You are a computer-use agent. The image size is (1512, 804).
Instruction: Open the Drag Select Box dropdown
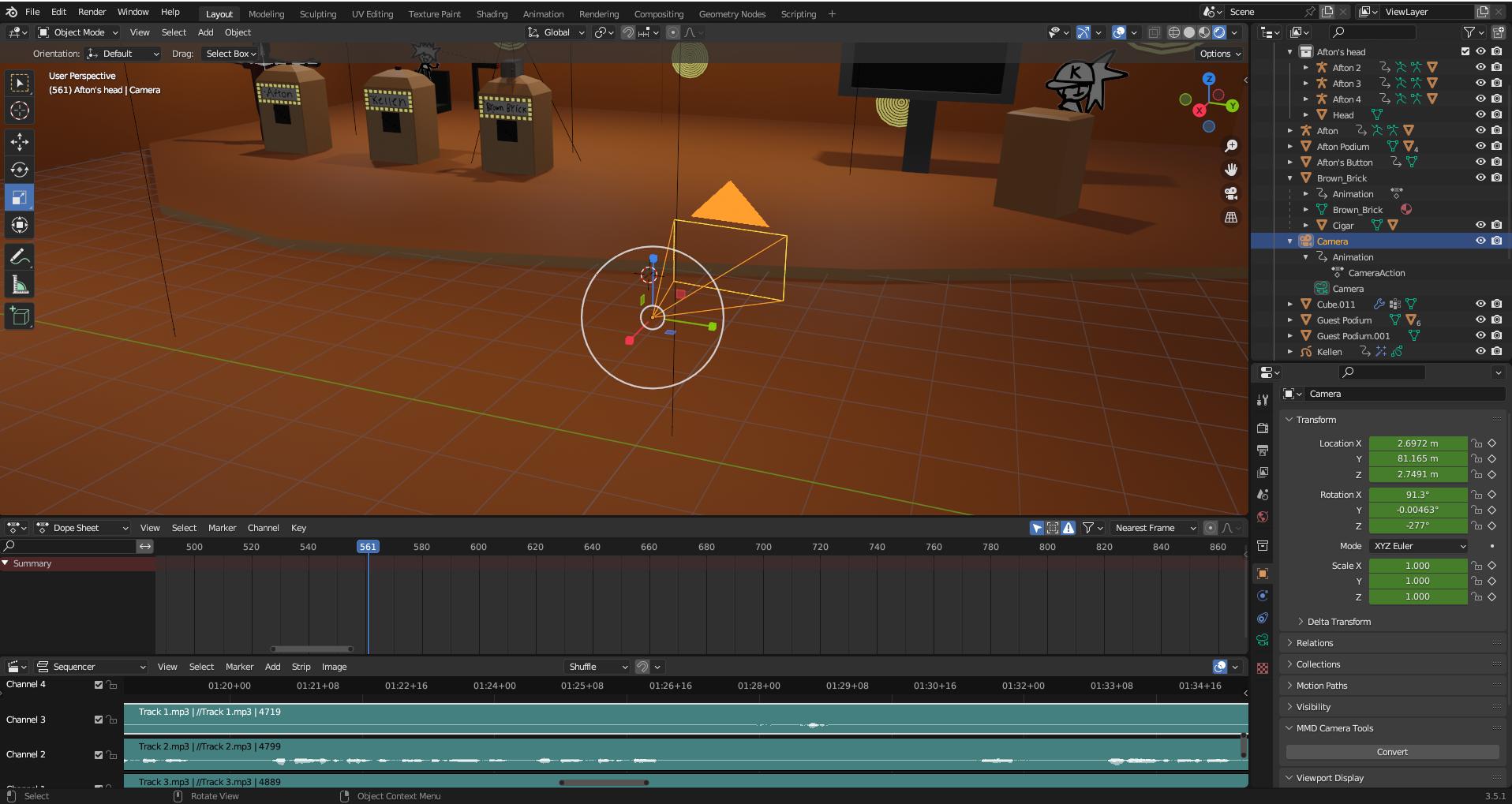(230, 54)
